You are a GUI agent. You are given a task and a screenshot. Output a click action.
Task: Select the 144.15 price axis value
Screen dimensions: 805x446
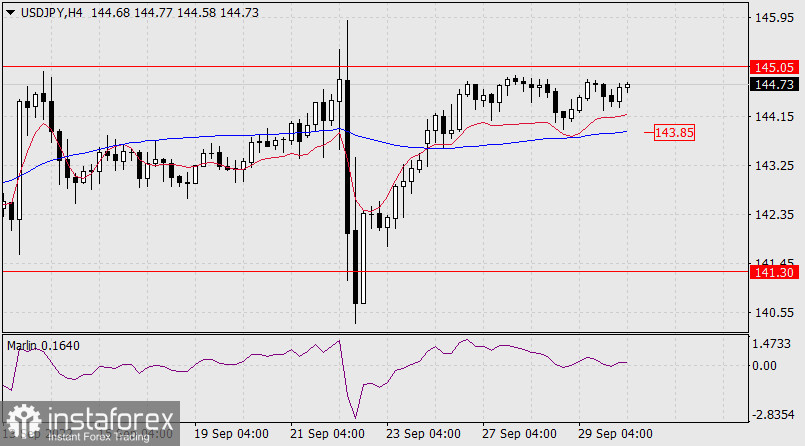tap(774, 117)
